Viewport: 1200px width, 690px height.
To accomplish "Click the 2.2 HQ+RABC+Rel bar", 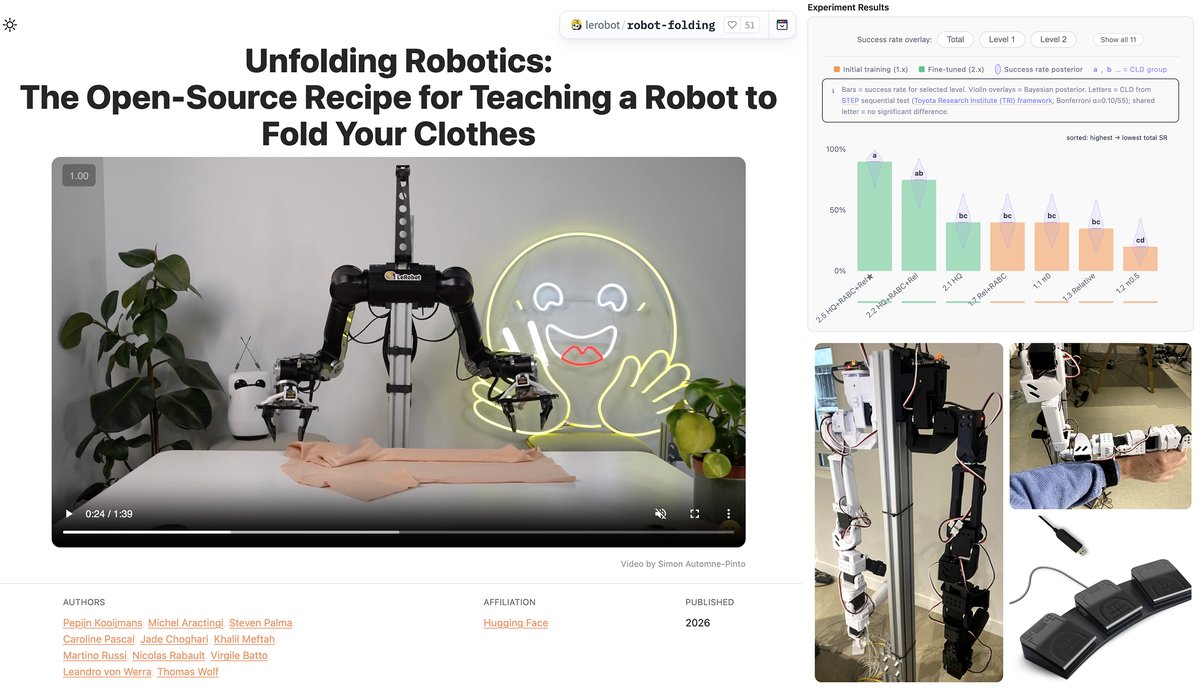I will click(x=918, y=225).
